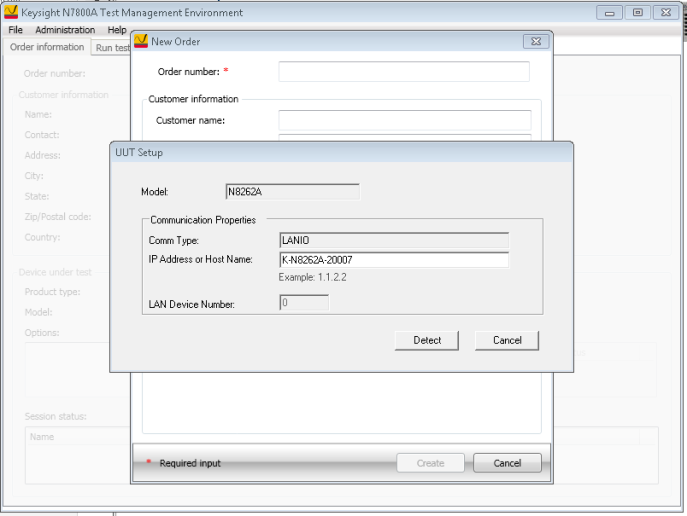Click the 'Contact:' label in main window
687x516 pixels.
tap(42, 135)
